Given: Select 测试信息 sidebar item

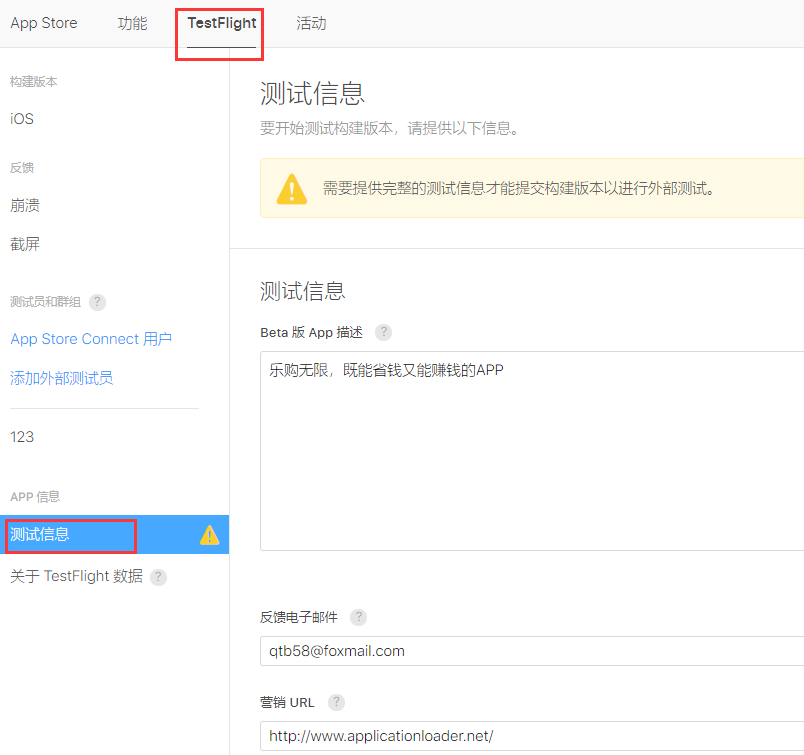Looking at the screenshot, I should (114, 534).
